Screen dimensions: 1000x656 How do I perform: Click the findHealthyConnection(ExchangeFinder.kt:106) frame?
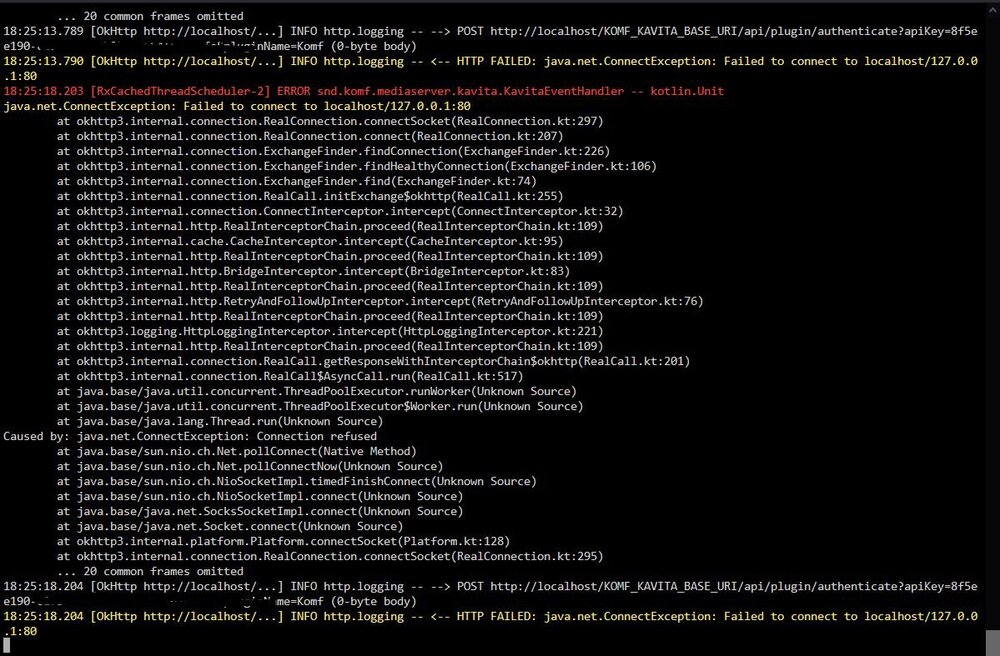pyautogui.click(x=357, y=166)
